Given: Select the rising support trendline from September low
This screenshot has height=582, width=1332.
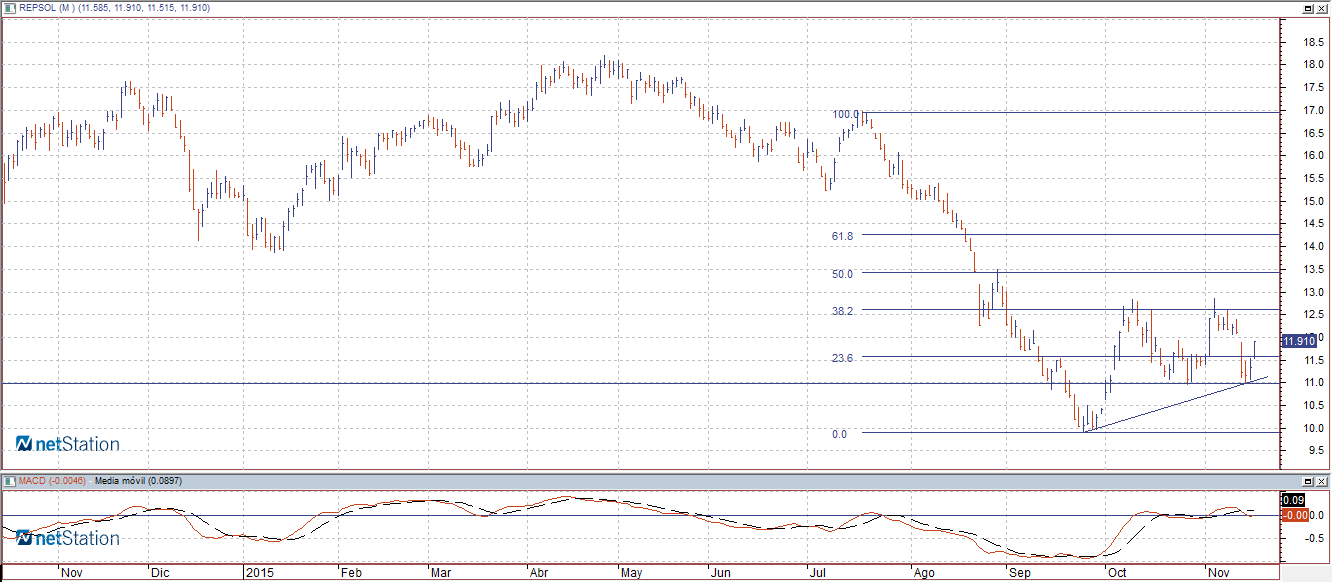Looking at the screenshot, I should [x=1175, y=403].
